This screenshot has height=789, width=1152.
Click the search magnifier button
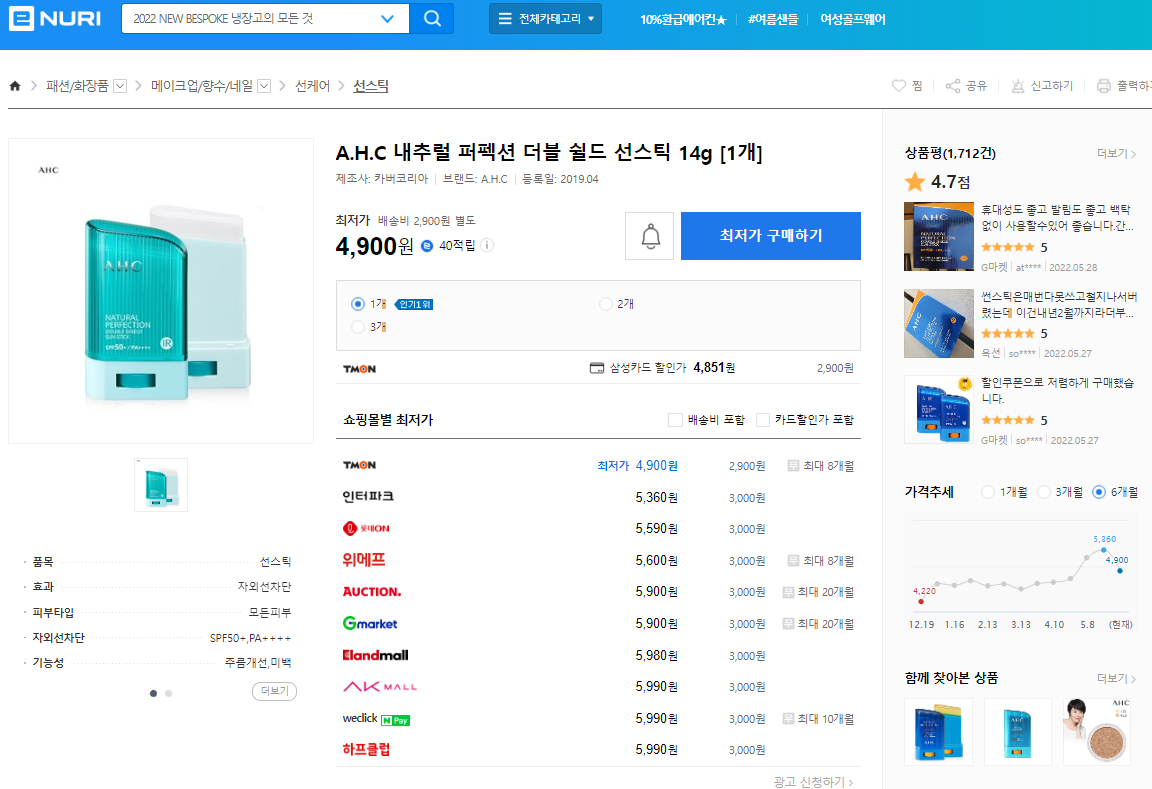pyautogui.click(x=432, y=18)
